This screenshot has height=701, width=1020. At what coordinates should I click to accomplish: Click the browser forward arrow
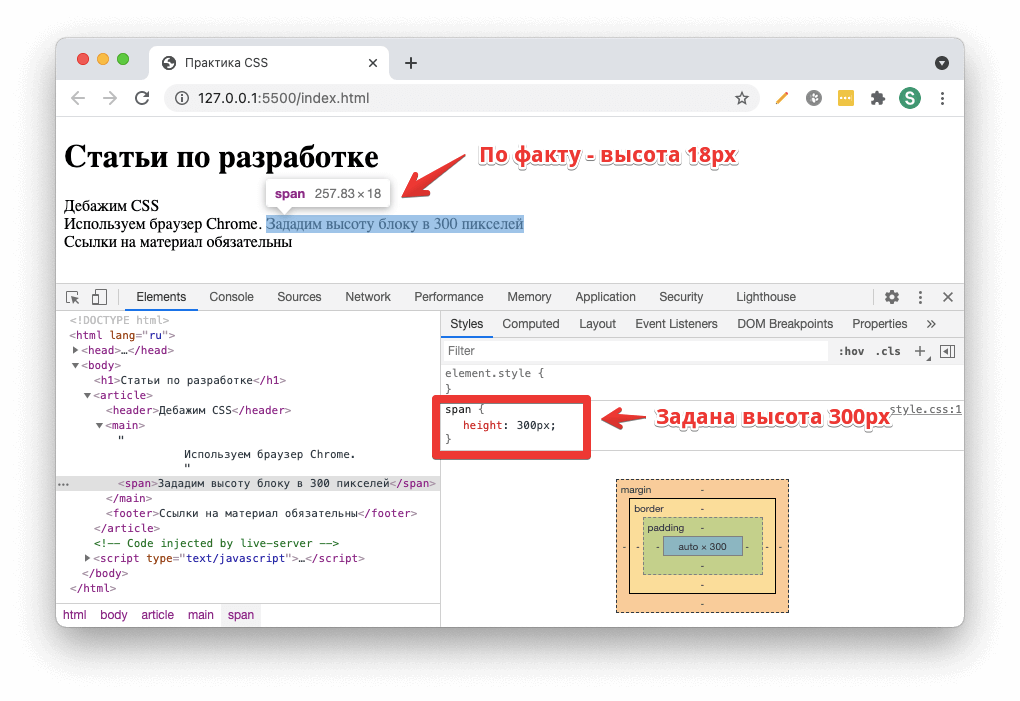[x=110, y=98]
